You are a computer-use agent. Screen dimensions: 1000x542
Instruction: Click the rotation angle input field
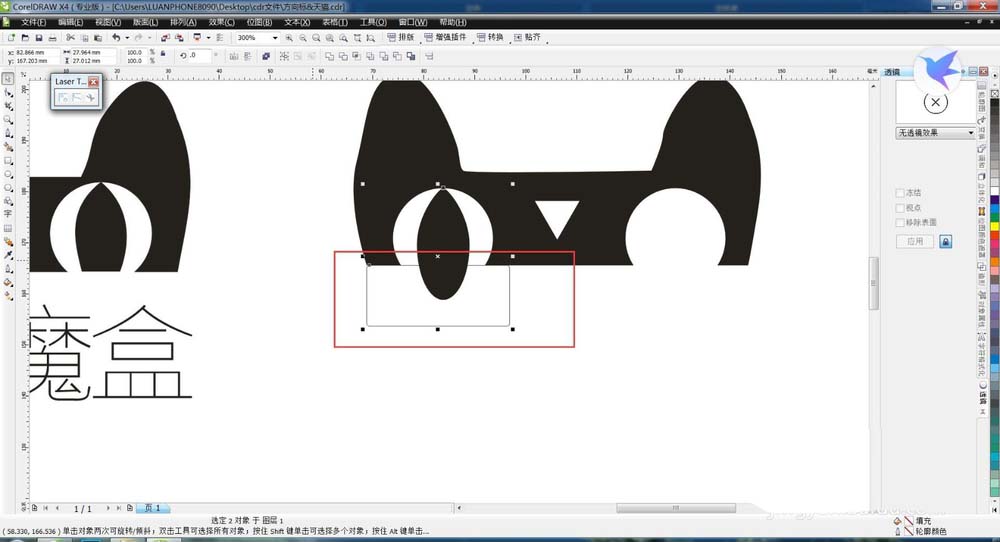pos(198,56)
